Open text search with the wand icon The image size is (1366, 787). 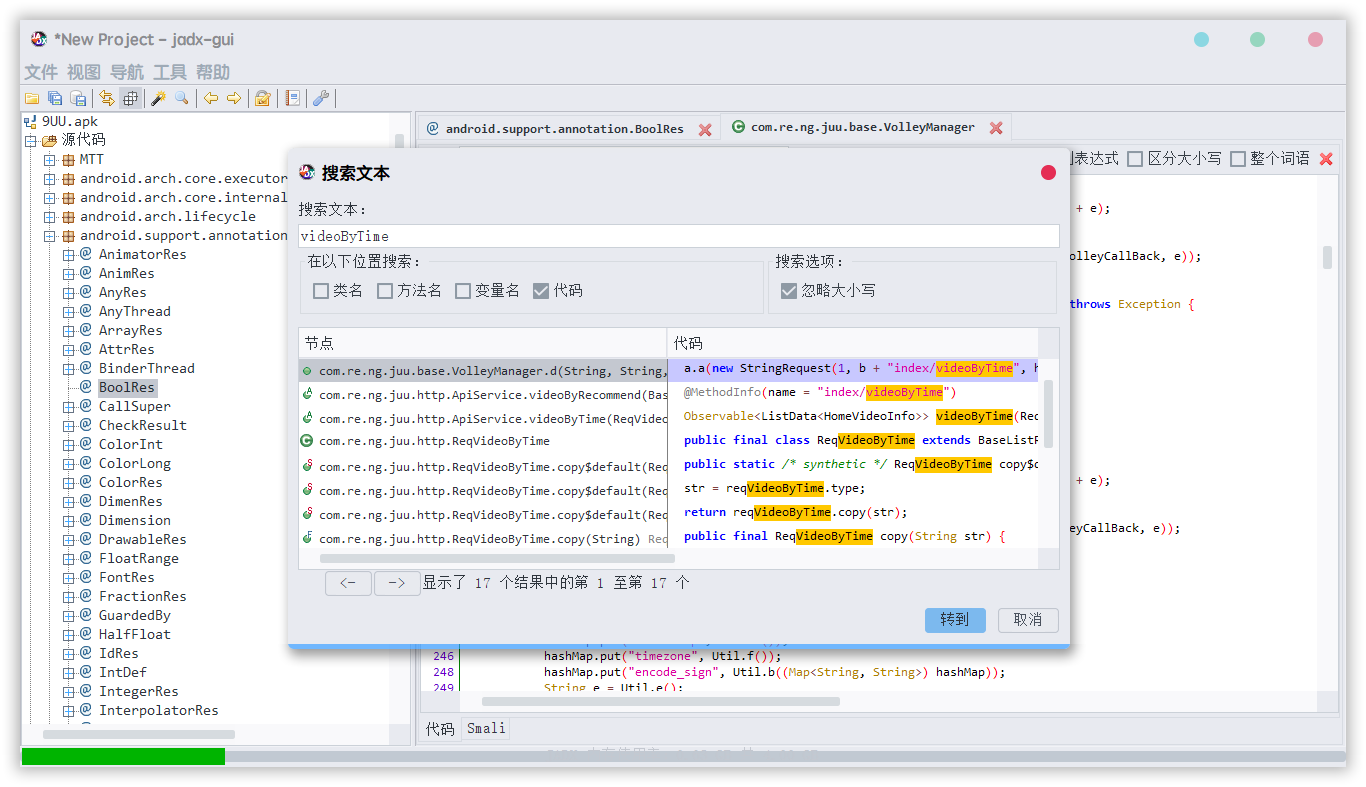(158, 98)
